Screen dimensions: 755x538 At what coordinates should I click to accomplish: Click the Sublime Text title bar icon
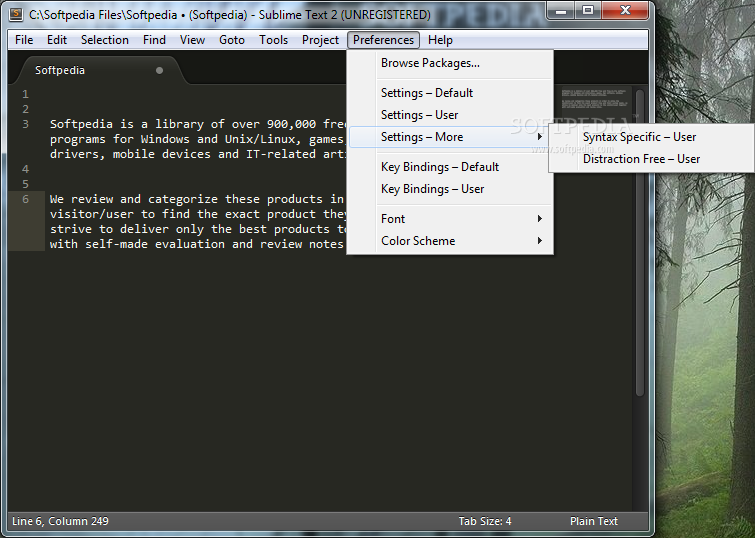(16, 14)
